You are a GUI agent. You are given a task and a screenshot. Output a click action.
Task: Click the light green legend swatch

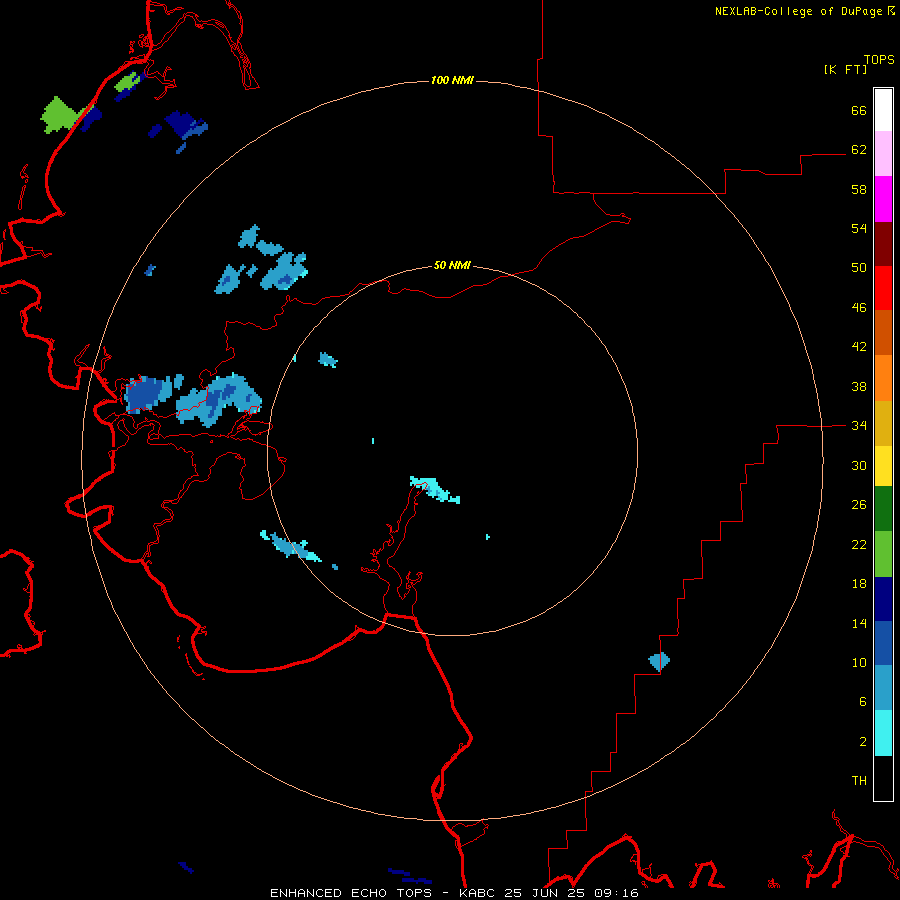[x=883, y=554]
